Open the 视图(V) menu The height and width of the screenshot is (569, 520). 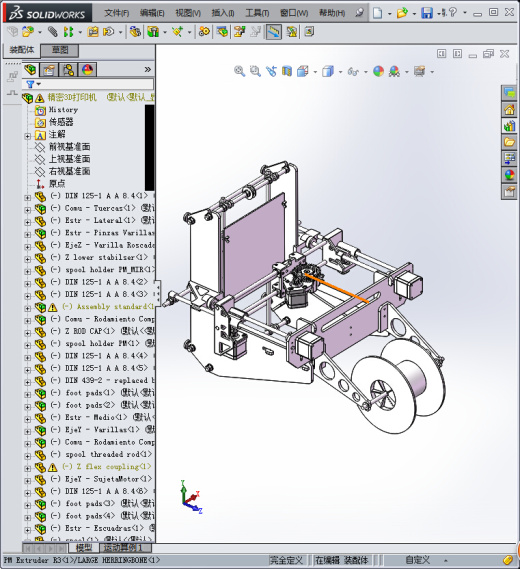(188, 13)
